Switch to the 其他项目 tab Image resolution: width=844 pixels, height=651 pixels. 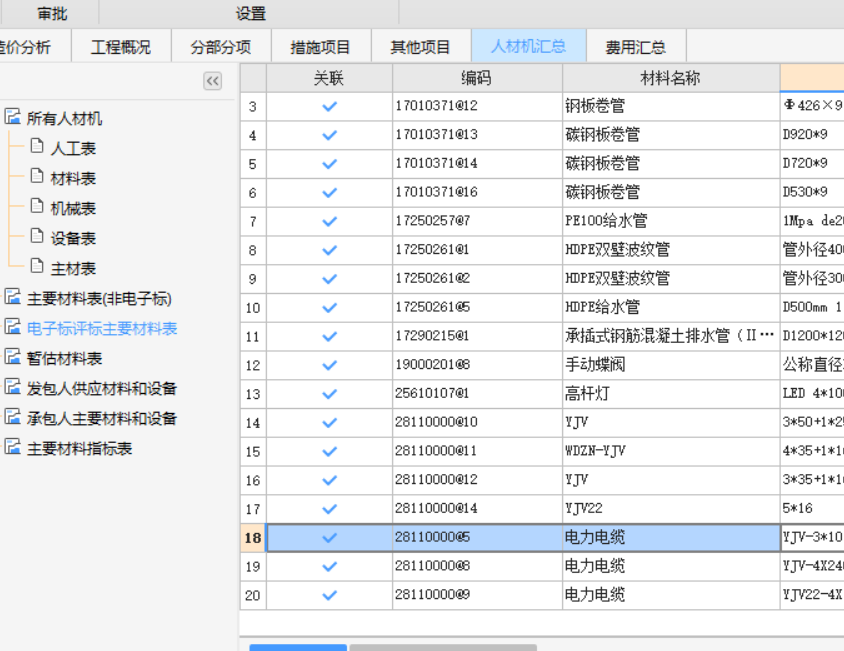pyautogui.click(x=420, y=47)
